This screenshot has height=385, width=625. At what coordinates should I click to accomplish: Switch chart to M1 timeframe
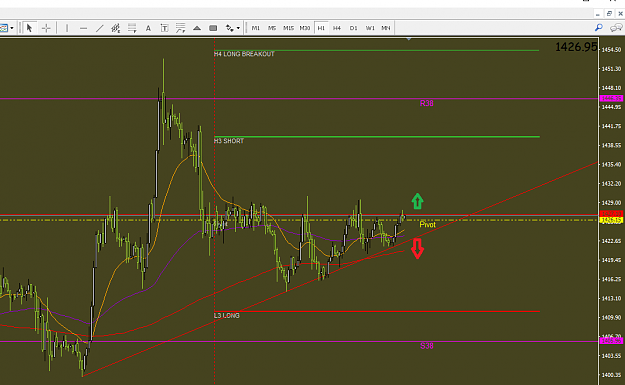256,28
